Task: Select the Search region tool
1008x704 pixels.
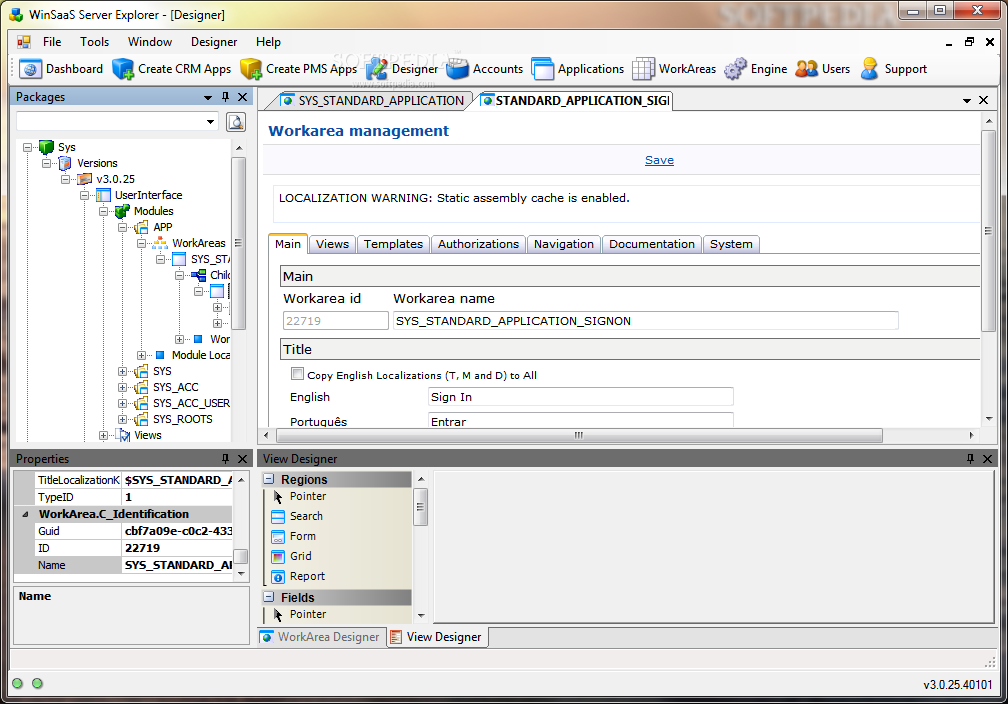Action: point(299,516)
